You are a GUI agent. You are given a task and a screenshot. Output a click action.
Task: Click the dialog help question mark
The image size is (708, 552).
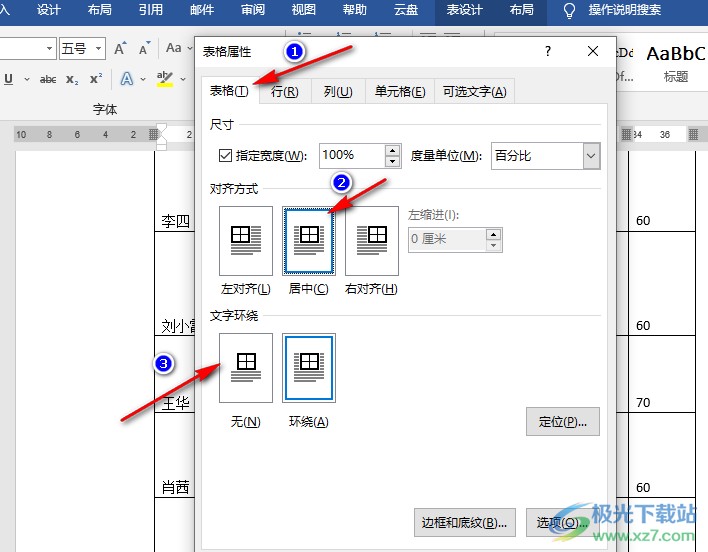(548, 51)
